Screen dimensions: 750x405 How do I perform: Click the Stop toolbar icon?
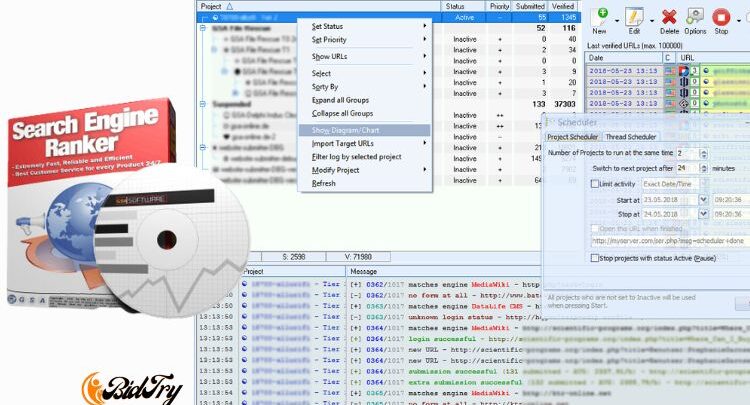point(722,18)
